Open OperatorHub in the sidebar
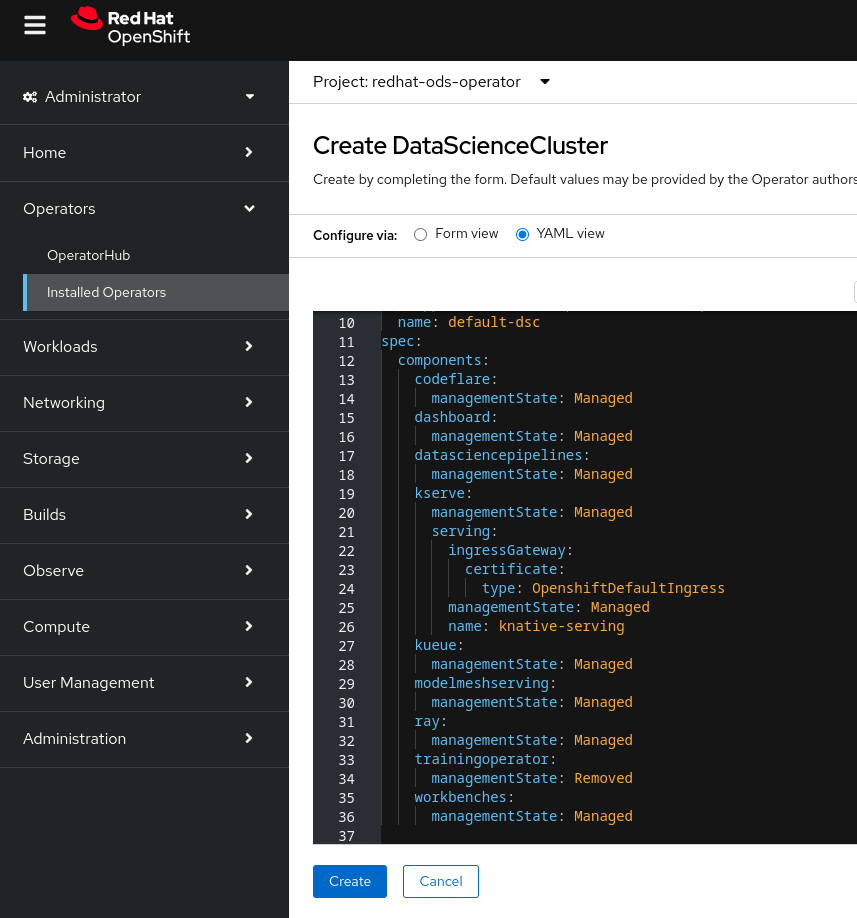This screenshot has width=857, height=918. (x=89, y=256)
